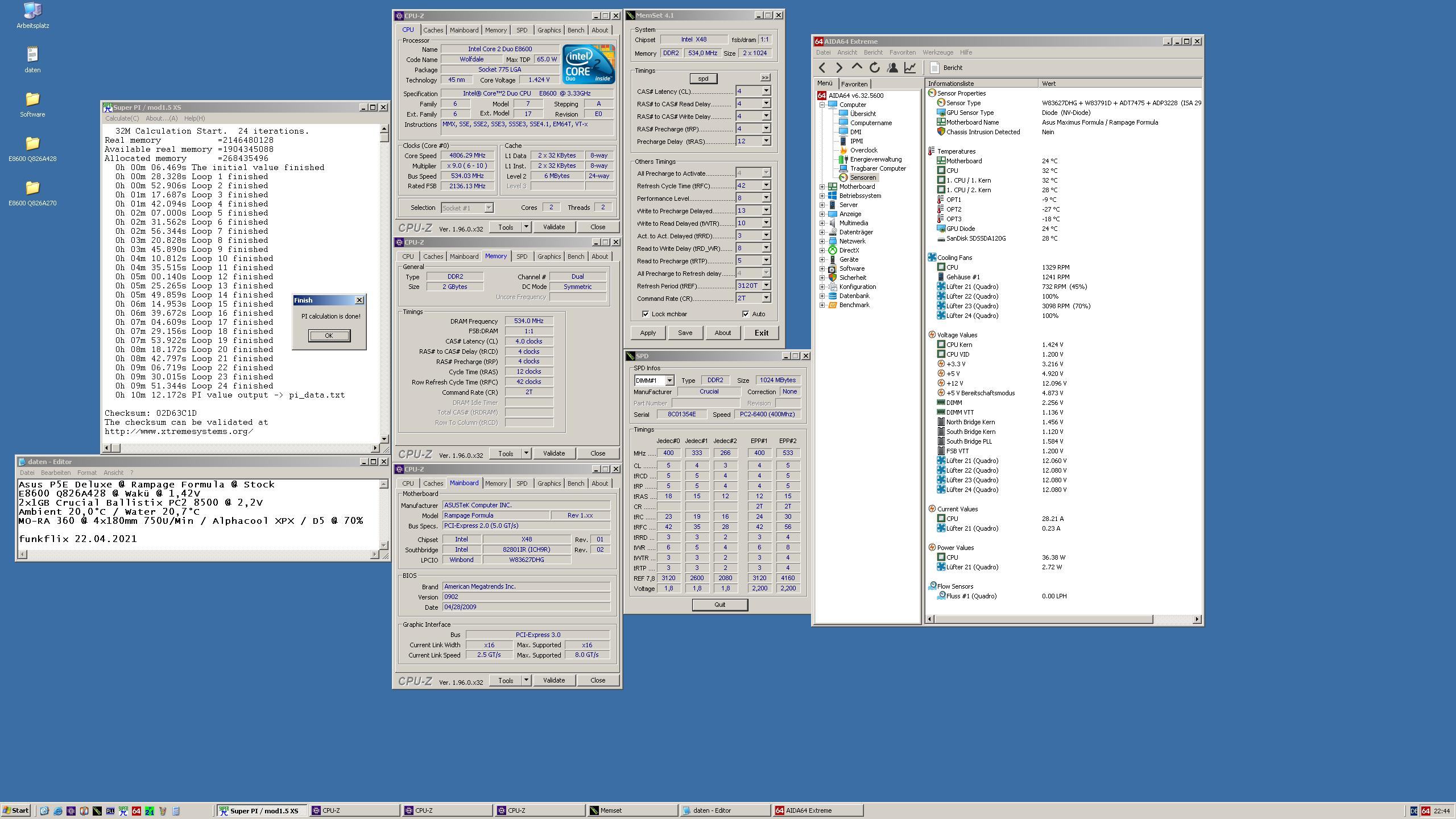Click AIDA64 back navigation arrow
Screen dimensions: 1456x819
click(x=822, y=68)
